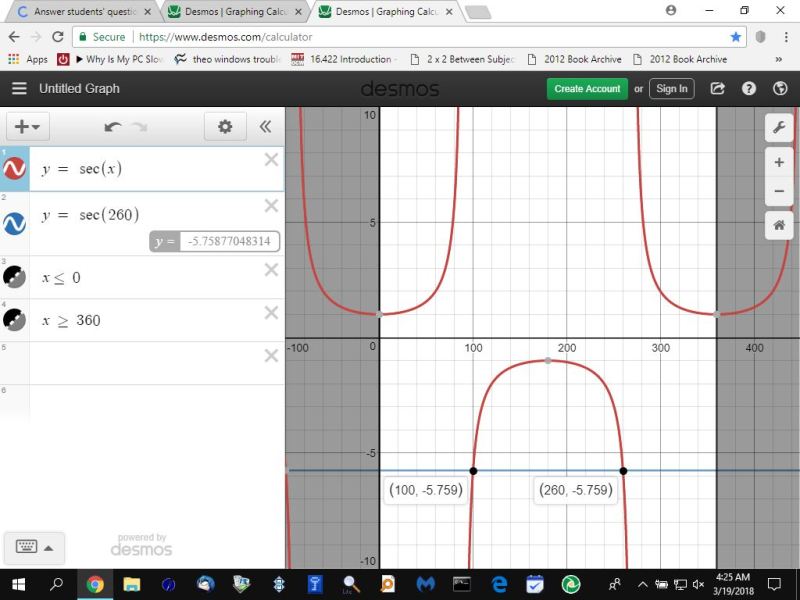Delete the empty expression row 5
Screen dimensions: 800x600
coord(271,355)
